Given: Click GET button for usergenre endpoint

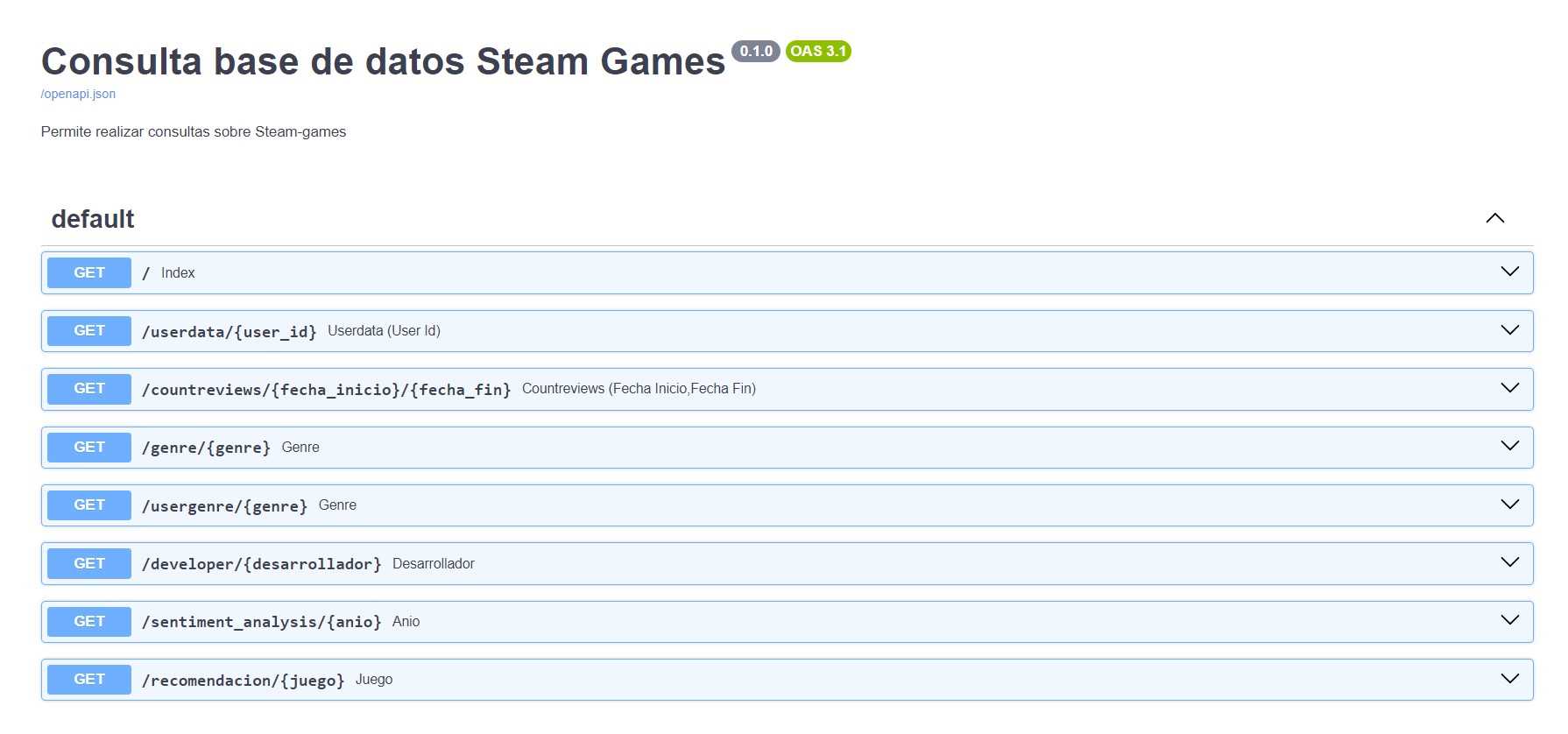Looking at the screenshot, I should coord(89,505).
